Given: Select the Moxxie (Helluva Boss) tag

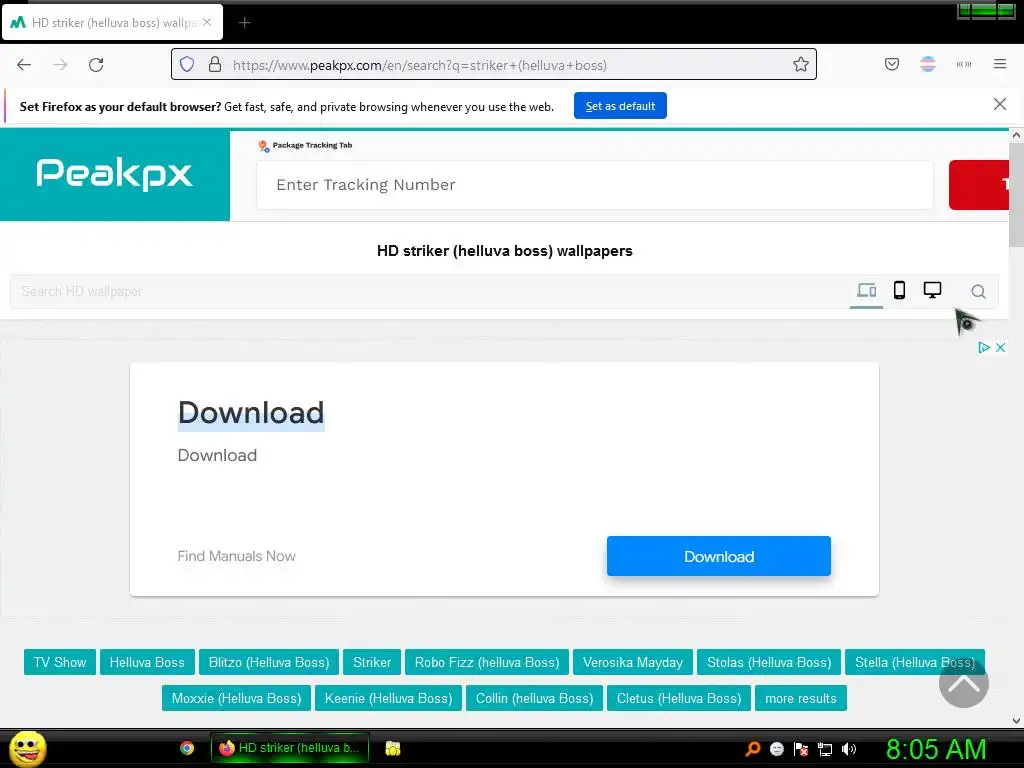Looking at the screenshot, I should pyautogui.click(x=236, y=698).
